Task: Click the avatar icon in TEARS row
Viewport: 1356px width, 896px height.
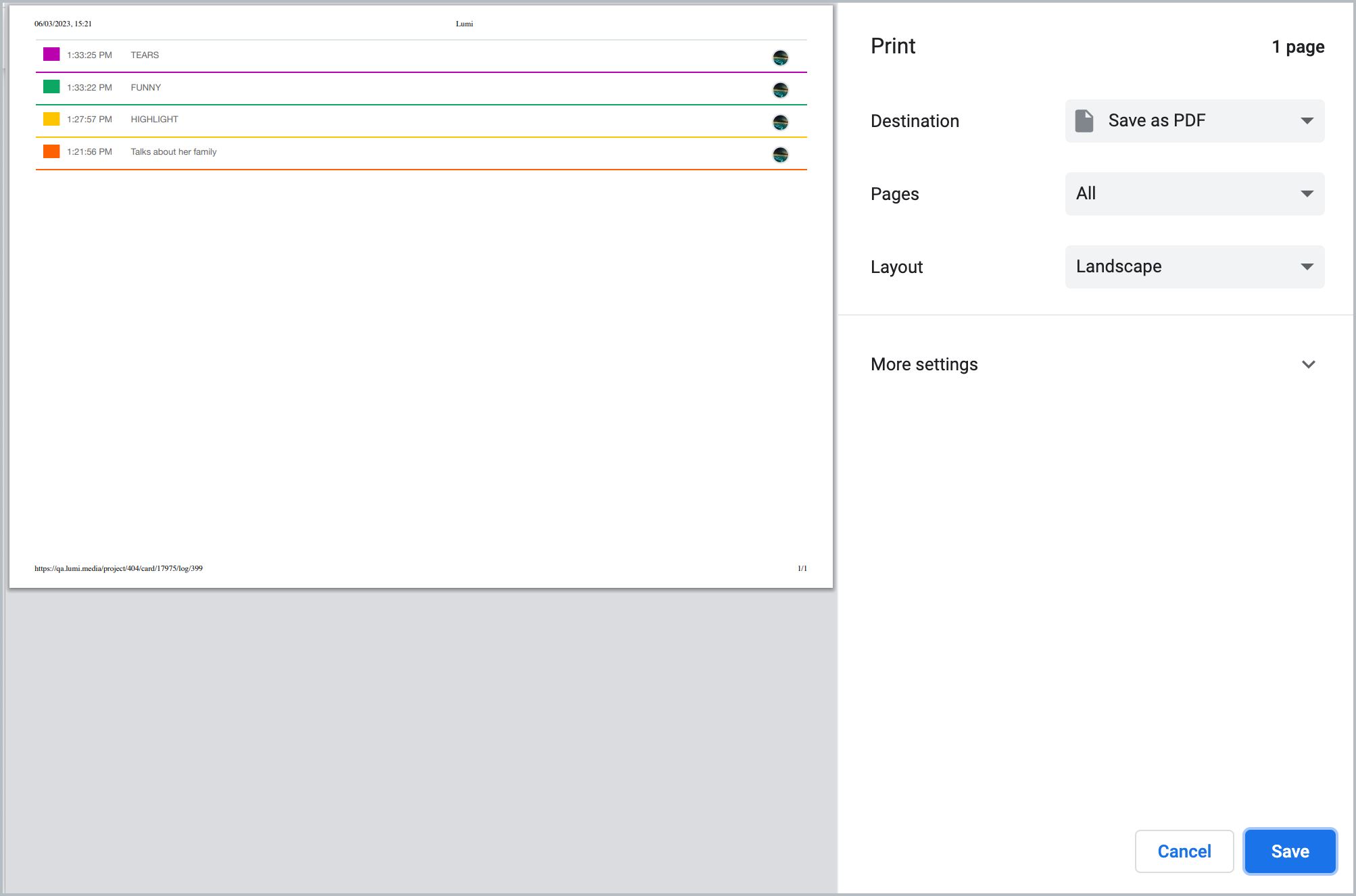Action: 780,57
